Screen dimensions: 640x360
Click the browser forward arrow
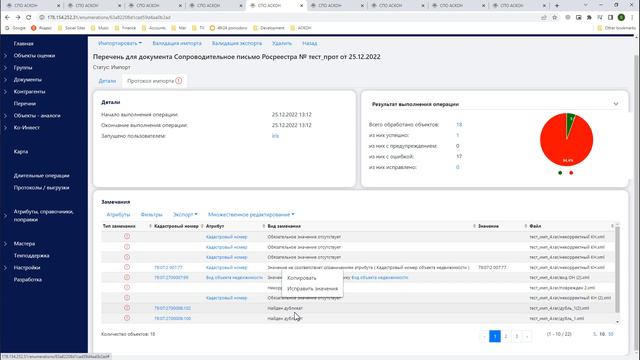coord(18,18)
